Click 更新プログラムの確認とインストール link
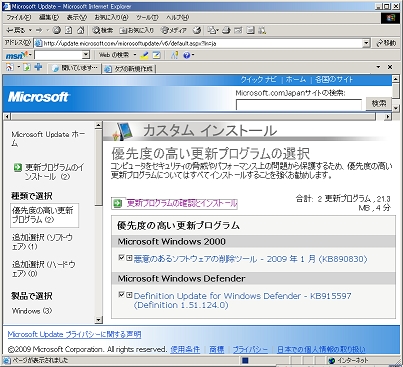 click(x=182, y=203)
